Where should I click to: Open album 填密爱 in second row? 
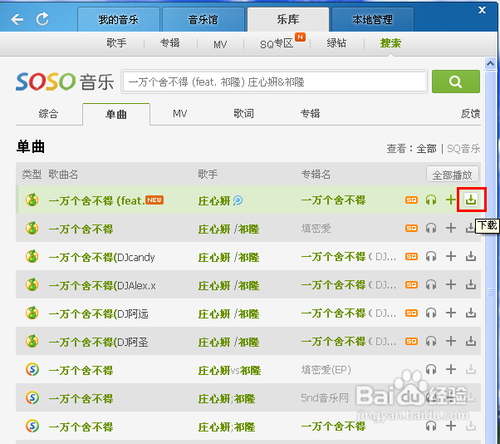[x=316, y=229]
